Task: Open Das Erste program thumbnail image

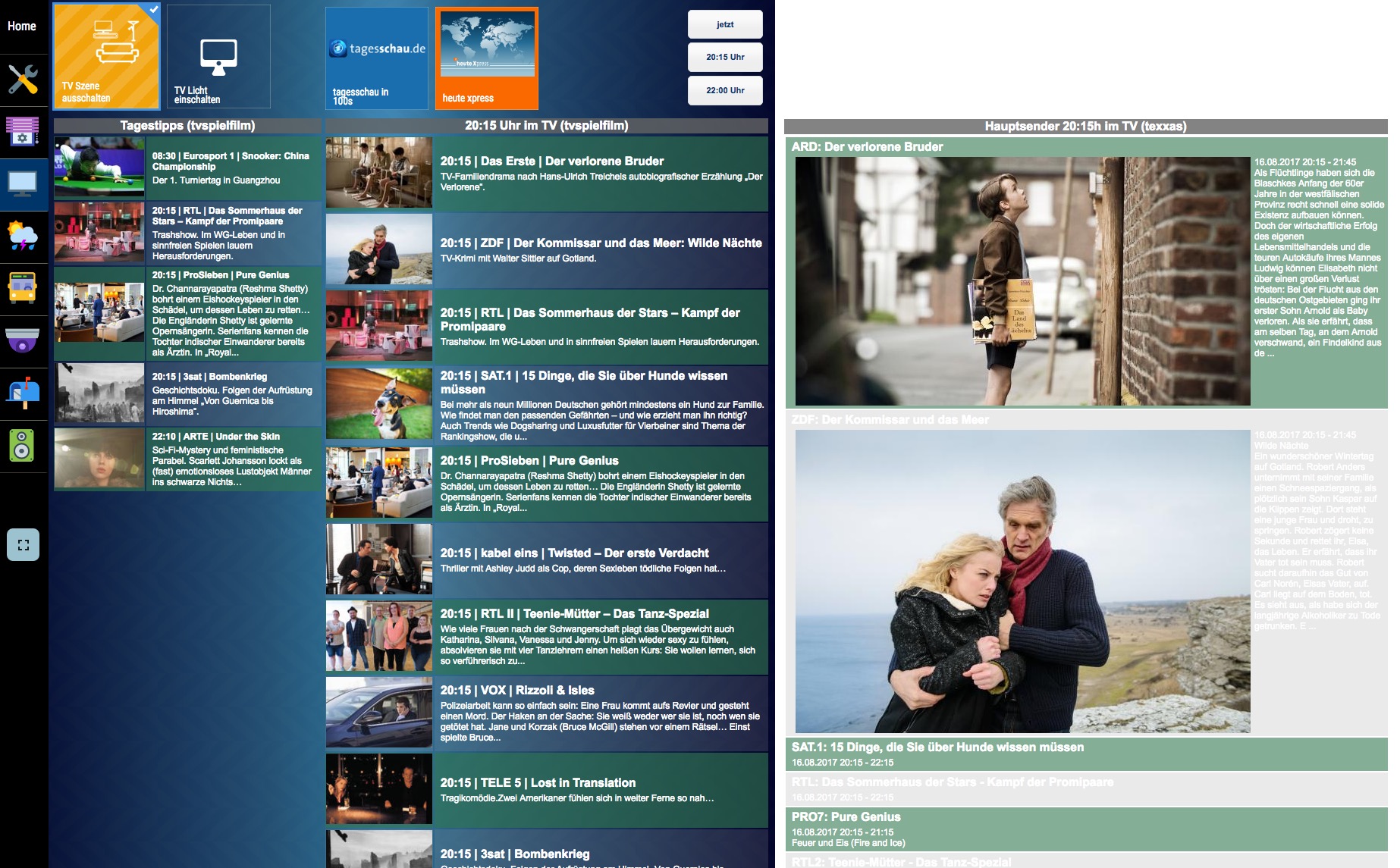Action: (379, 173)
